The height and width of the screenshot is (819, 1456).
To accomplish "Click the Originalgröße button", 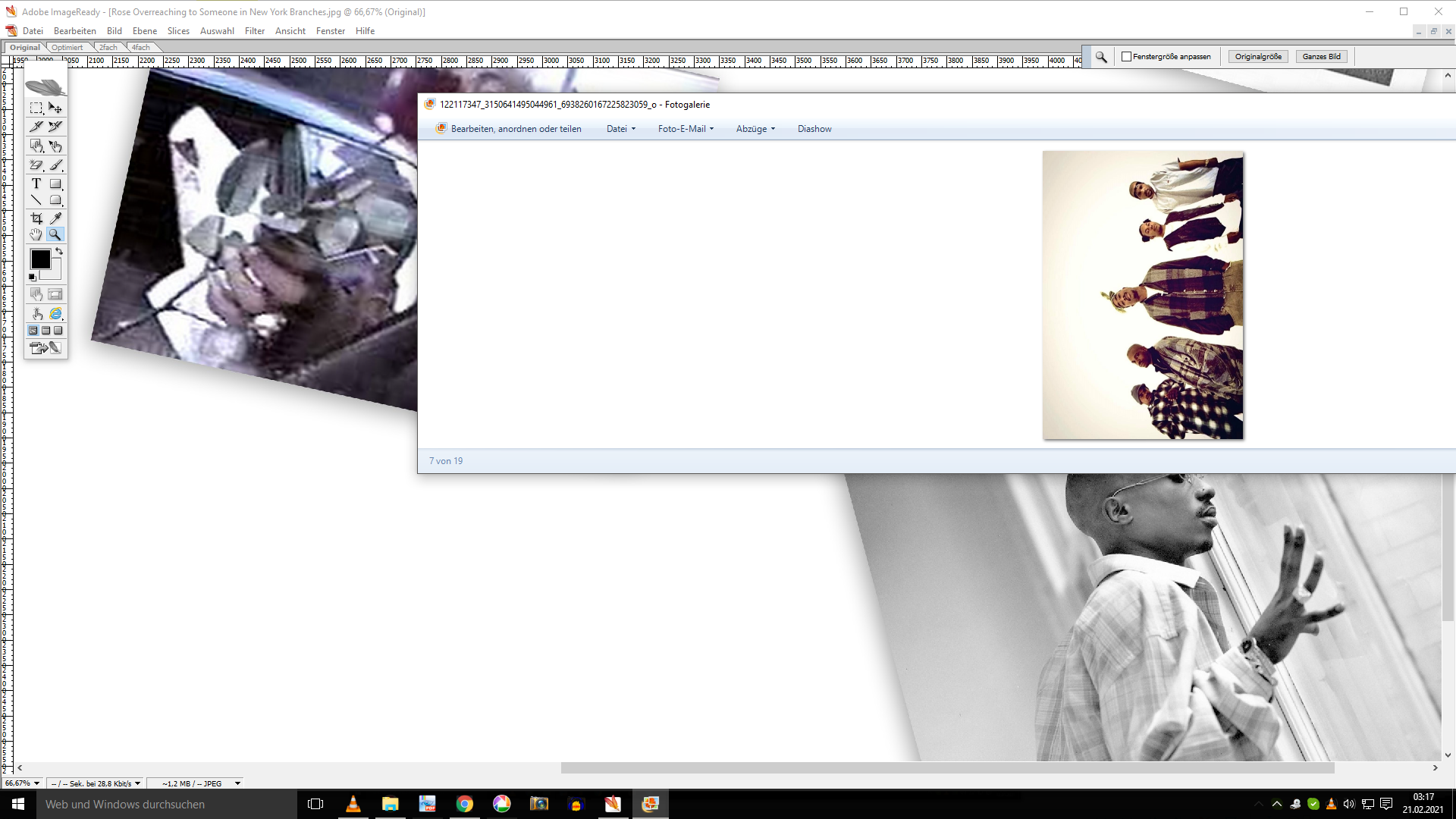I will tap(1258, 57).
